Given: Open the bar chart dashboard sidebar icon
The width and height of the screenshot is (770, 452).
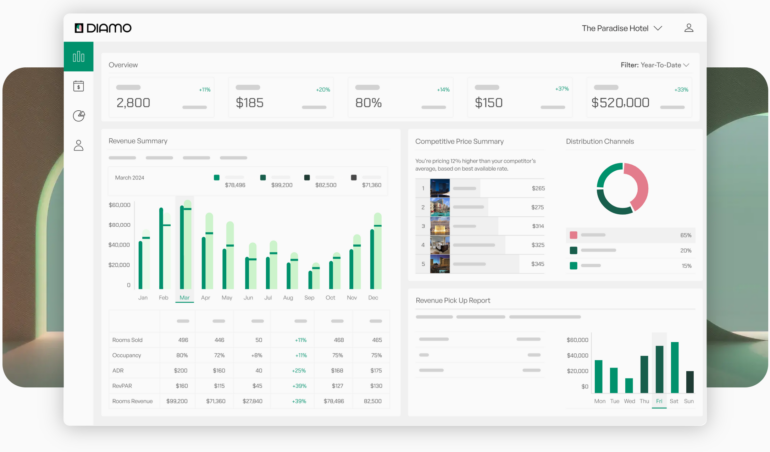Looking at the screenshot, I should (78, 57).
